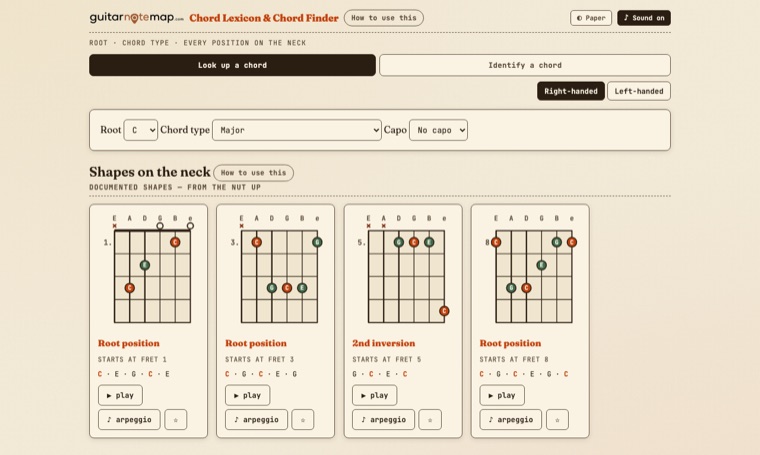The image size is (760, 455).
Task: Star the 2nd inversion chord shape
Action: 430,420
